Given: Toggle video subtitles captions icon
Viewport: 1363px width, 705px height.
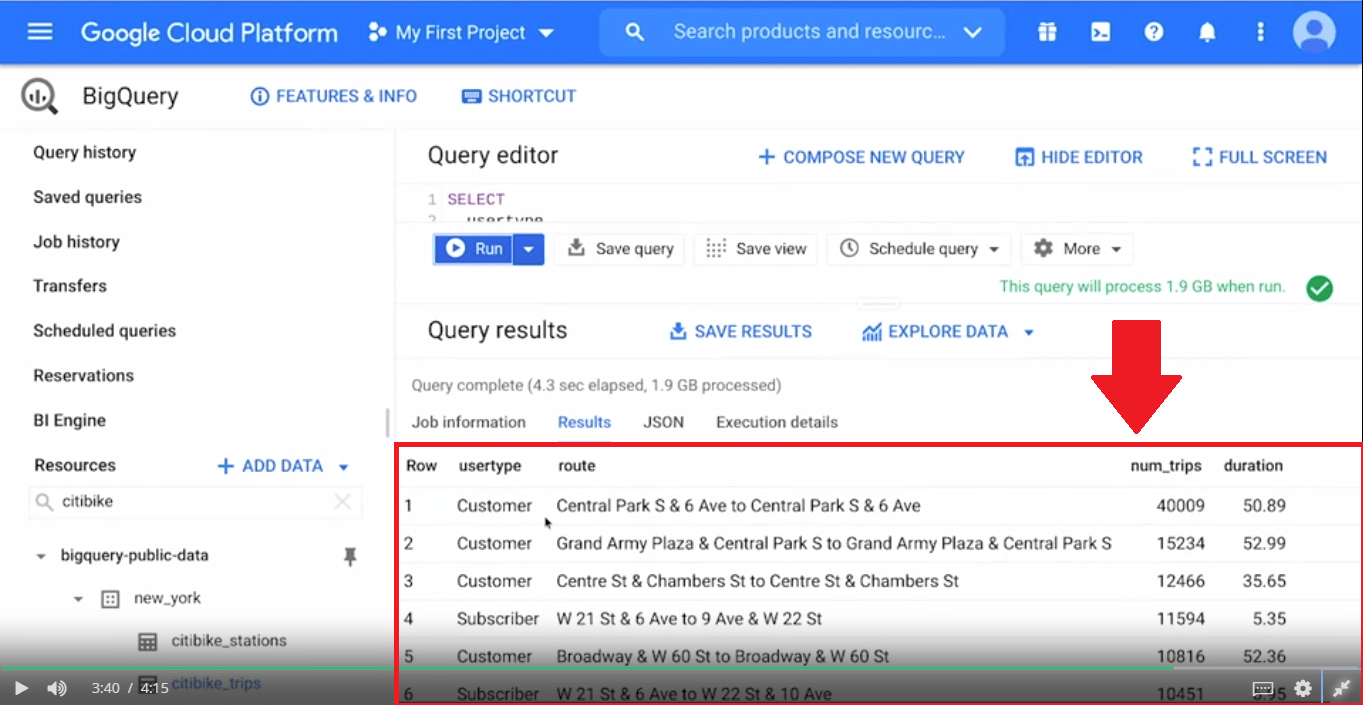Looking at the screenshot, I should pyautogui.click(x=1263, y=688).
